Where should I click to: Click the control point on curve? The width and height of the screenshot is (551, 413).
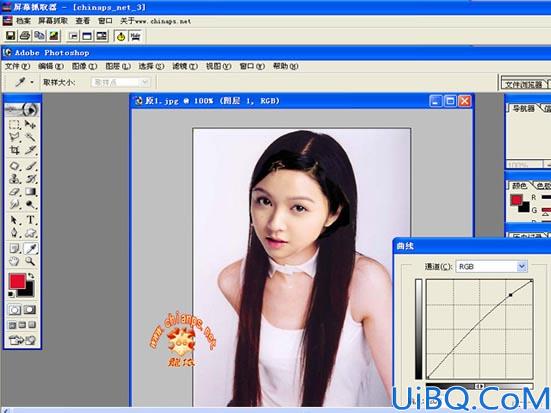pyautogui.click(x=511, y=295)
